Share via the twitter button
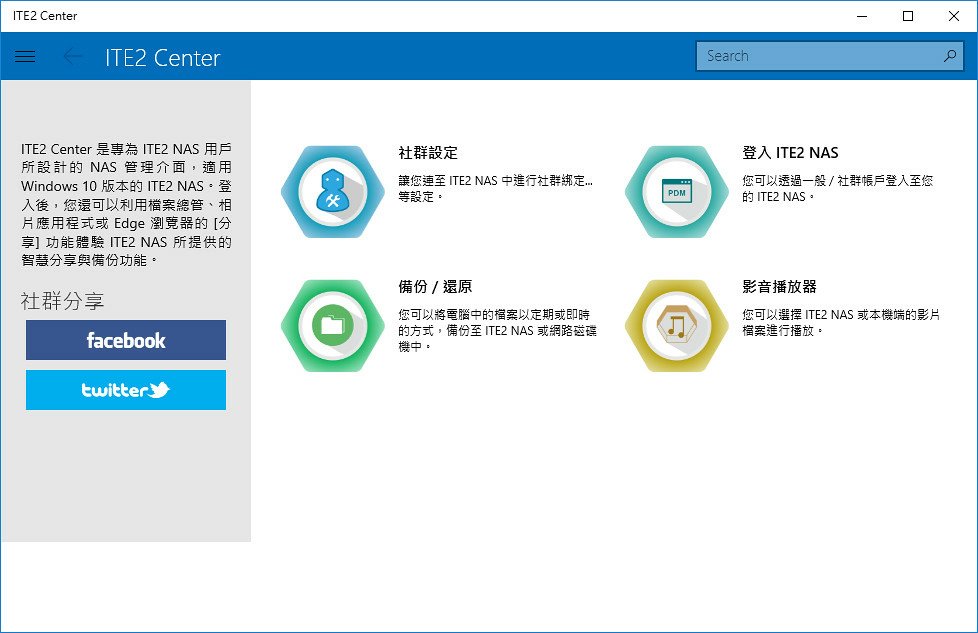The height and width of the screenshot is (633, 978). (126, 390)
